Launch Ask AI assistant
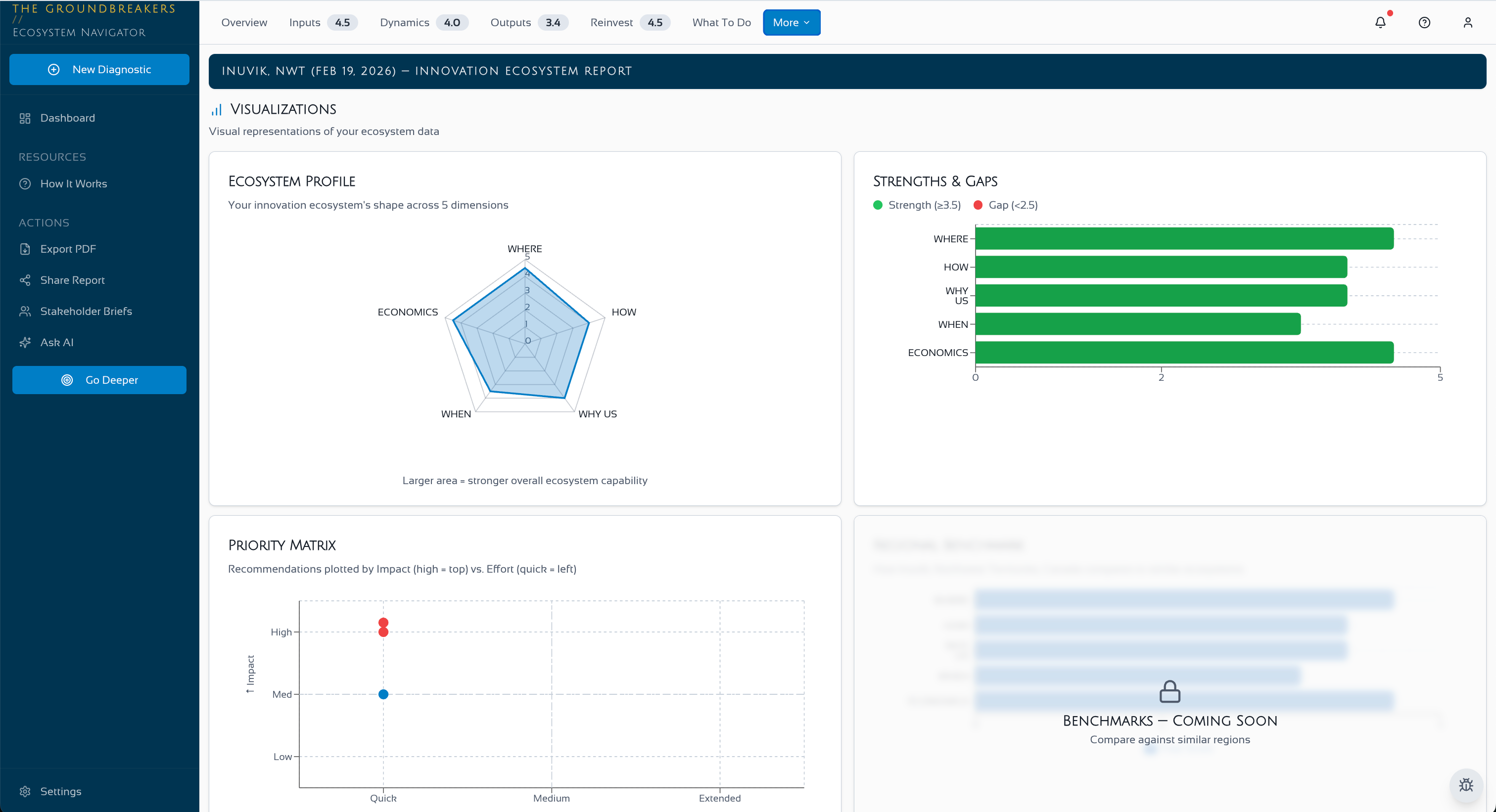 pyautogui.click(x=56, y=342)
